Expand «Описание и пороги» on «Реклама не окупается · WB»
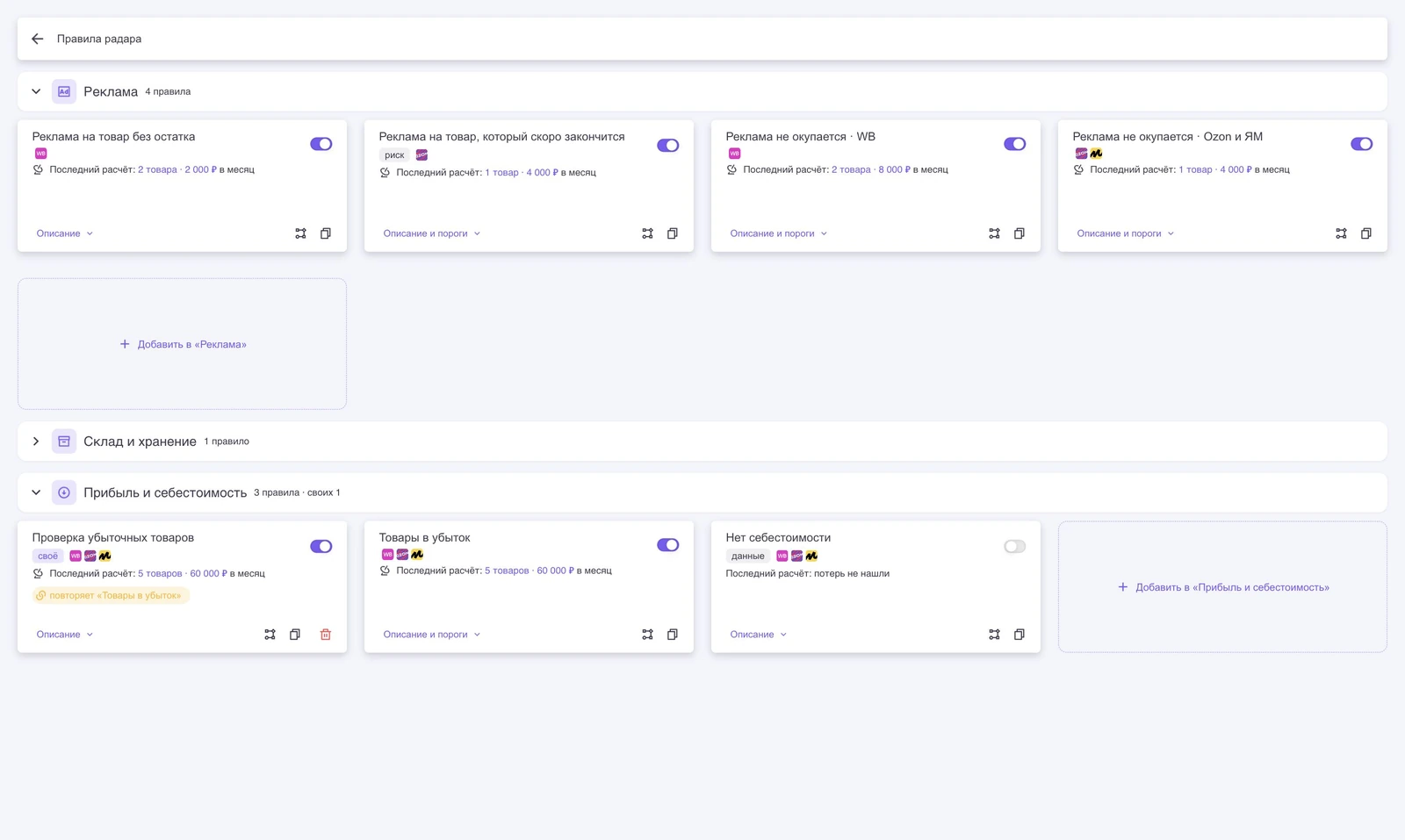The width and height of the screenshot is (1405, 840). (779, 233)
